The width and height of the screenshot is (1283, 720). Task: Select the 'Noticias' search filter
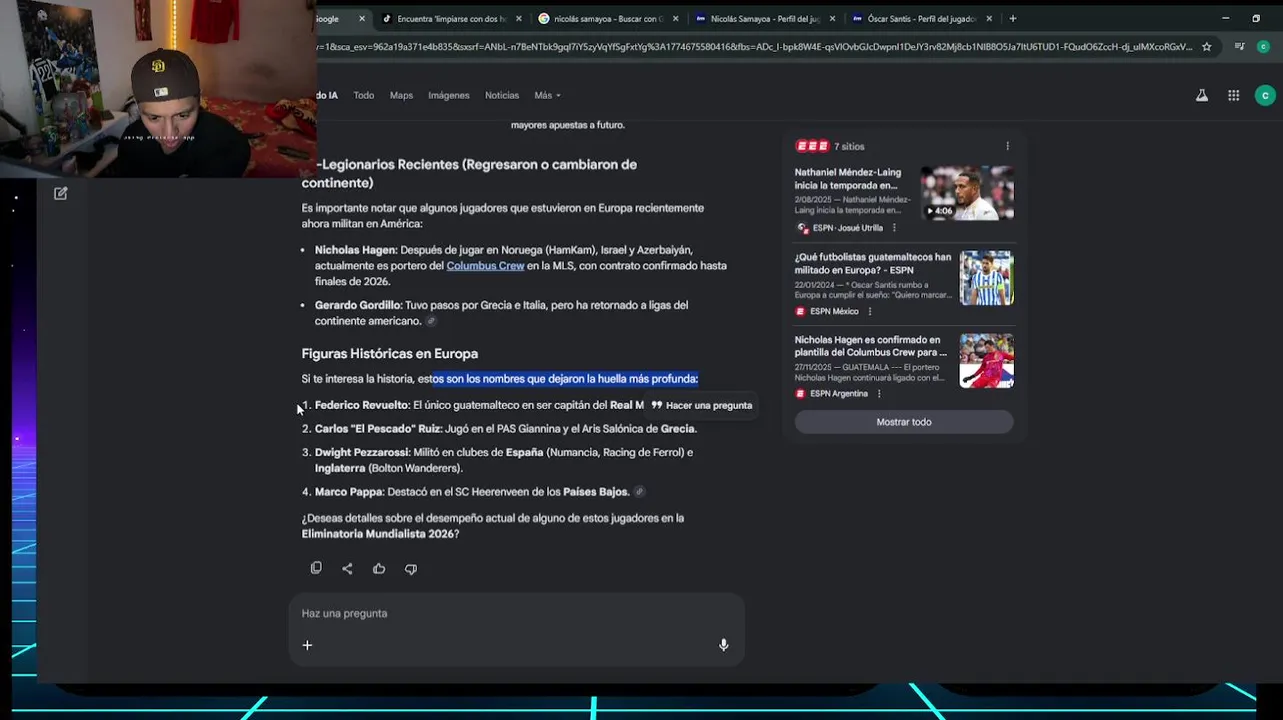[502, 95]
